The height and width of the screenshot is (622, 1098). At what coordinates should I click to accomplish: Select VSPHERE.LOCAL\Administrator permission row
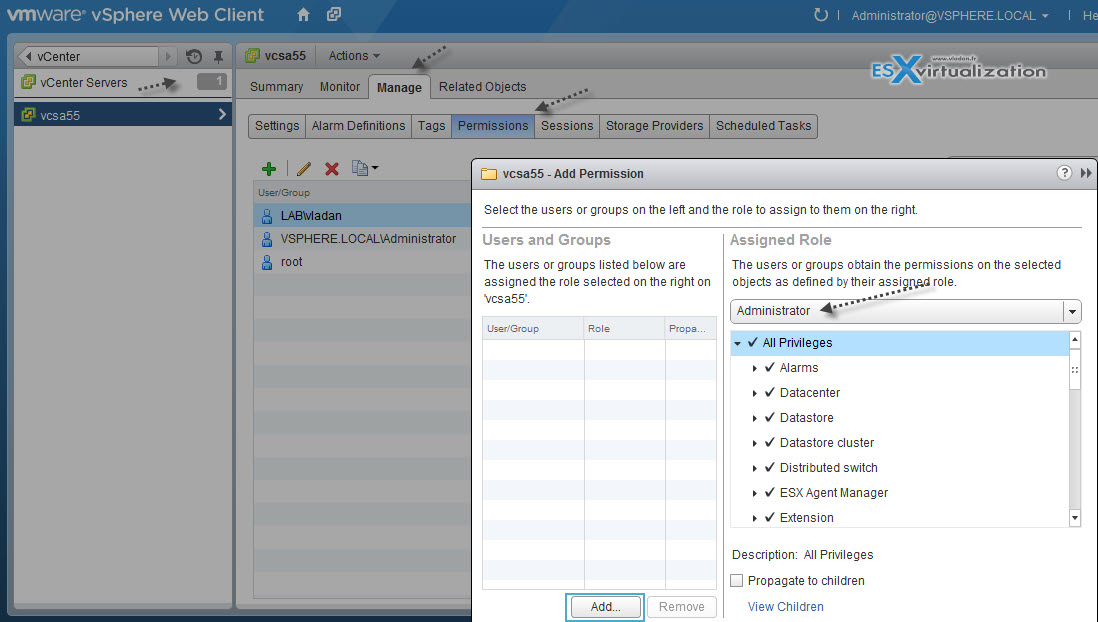(362, 239)
